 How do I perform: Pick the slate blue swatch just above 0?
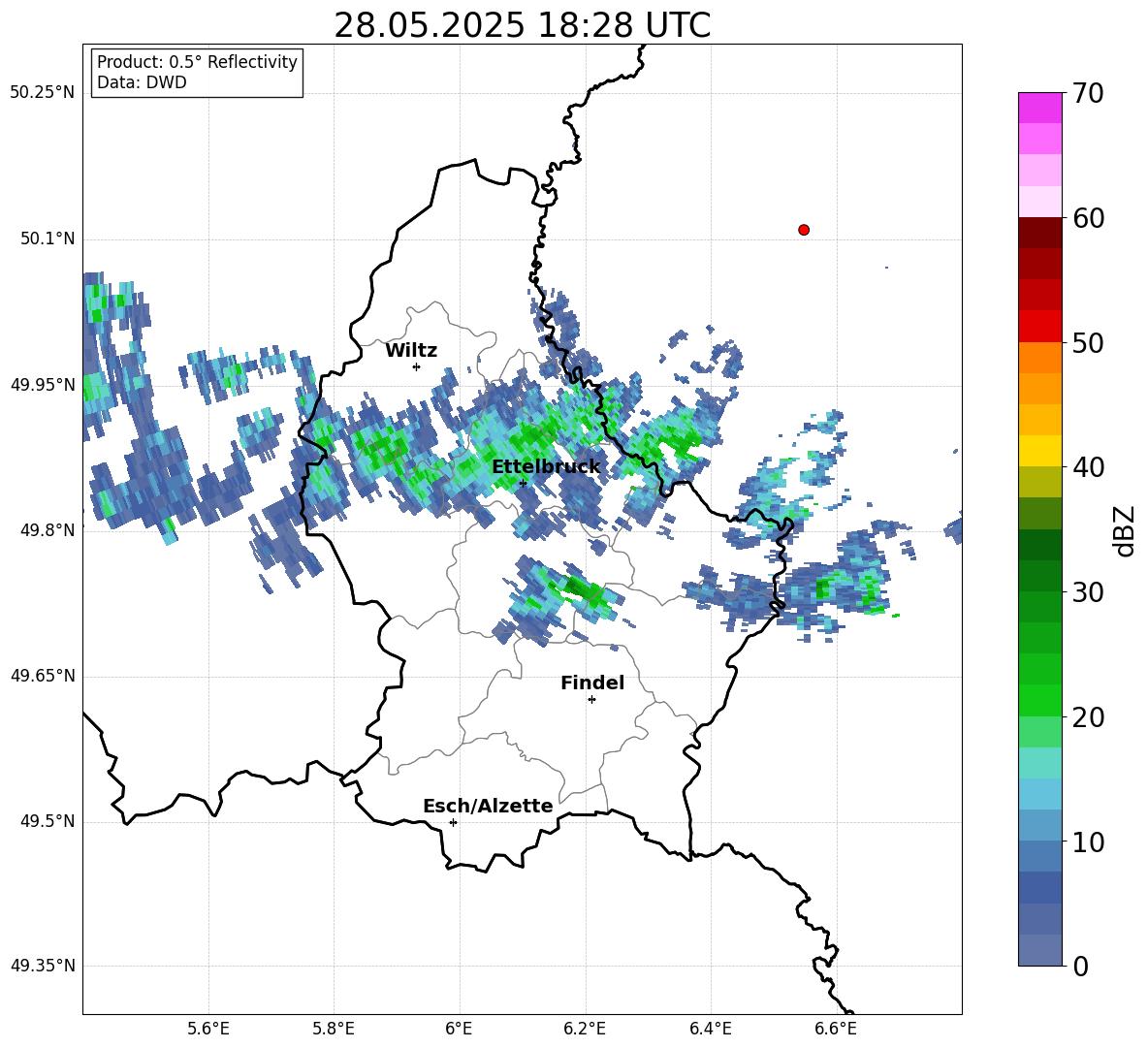click(x=1039, y=950)
